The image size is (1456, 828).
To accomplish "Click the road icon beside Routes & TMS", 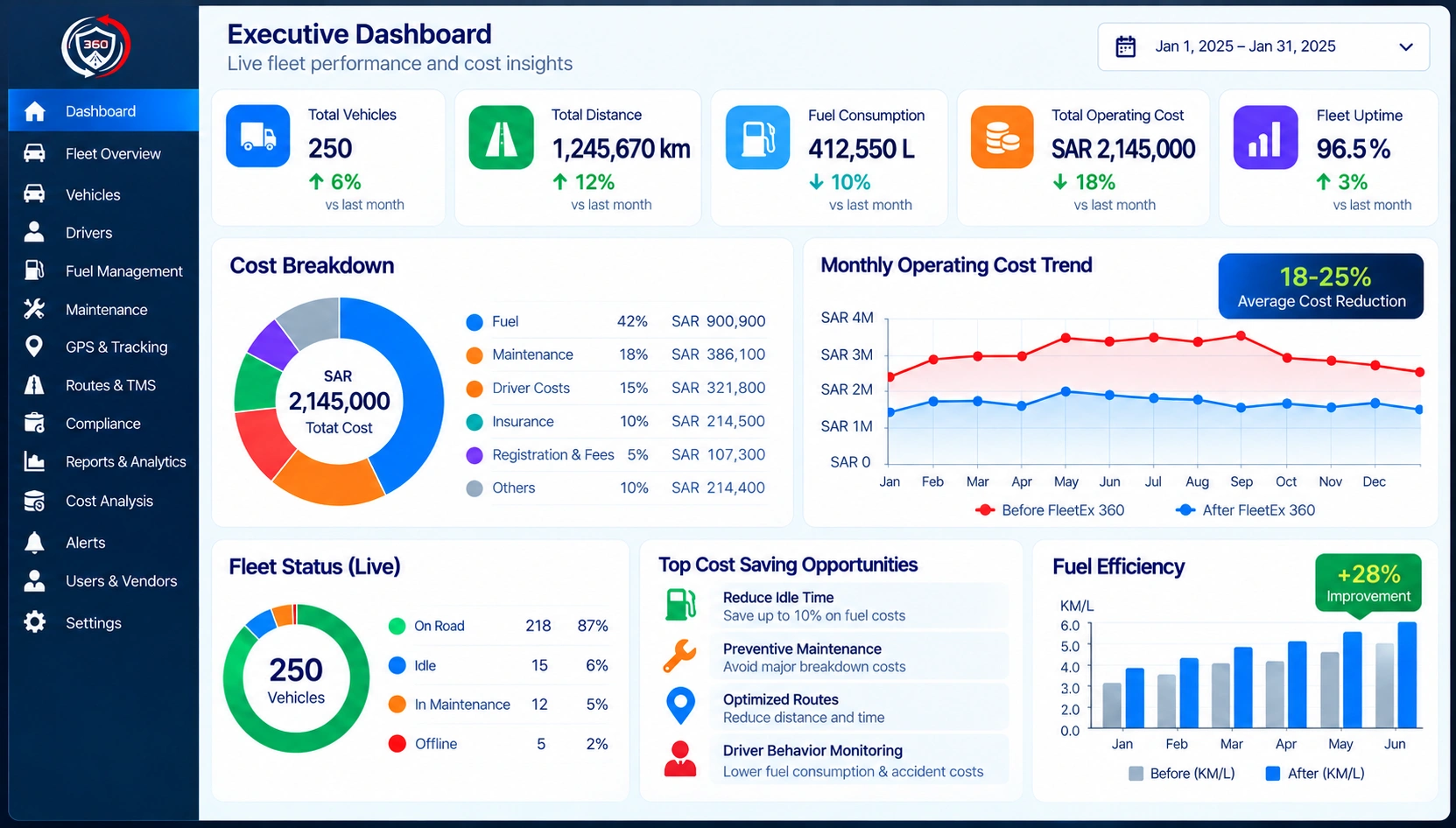I will [34, 385].
